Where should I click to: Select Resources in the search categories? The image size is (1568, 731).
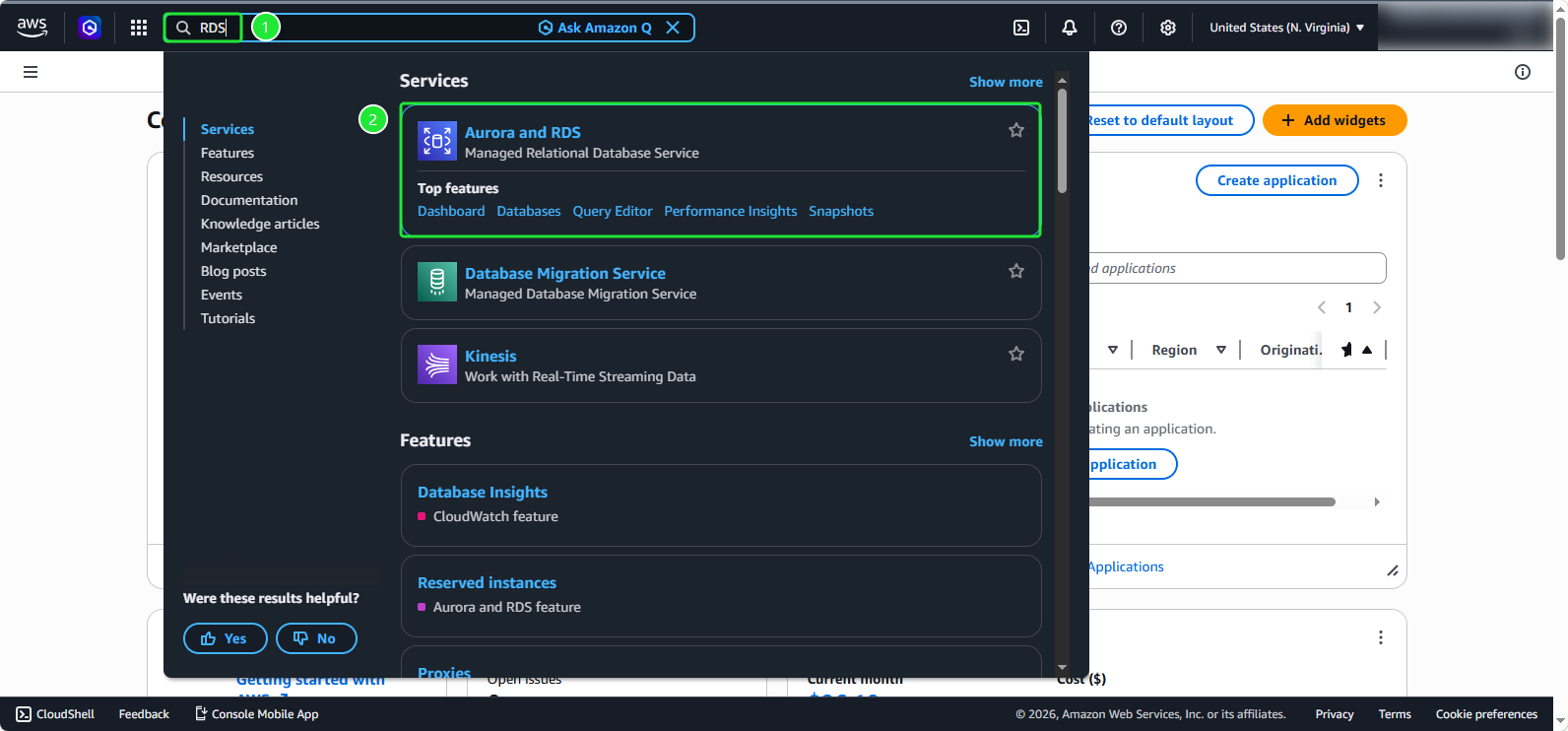[231, 176]
